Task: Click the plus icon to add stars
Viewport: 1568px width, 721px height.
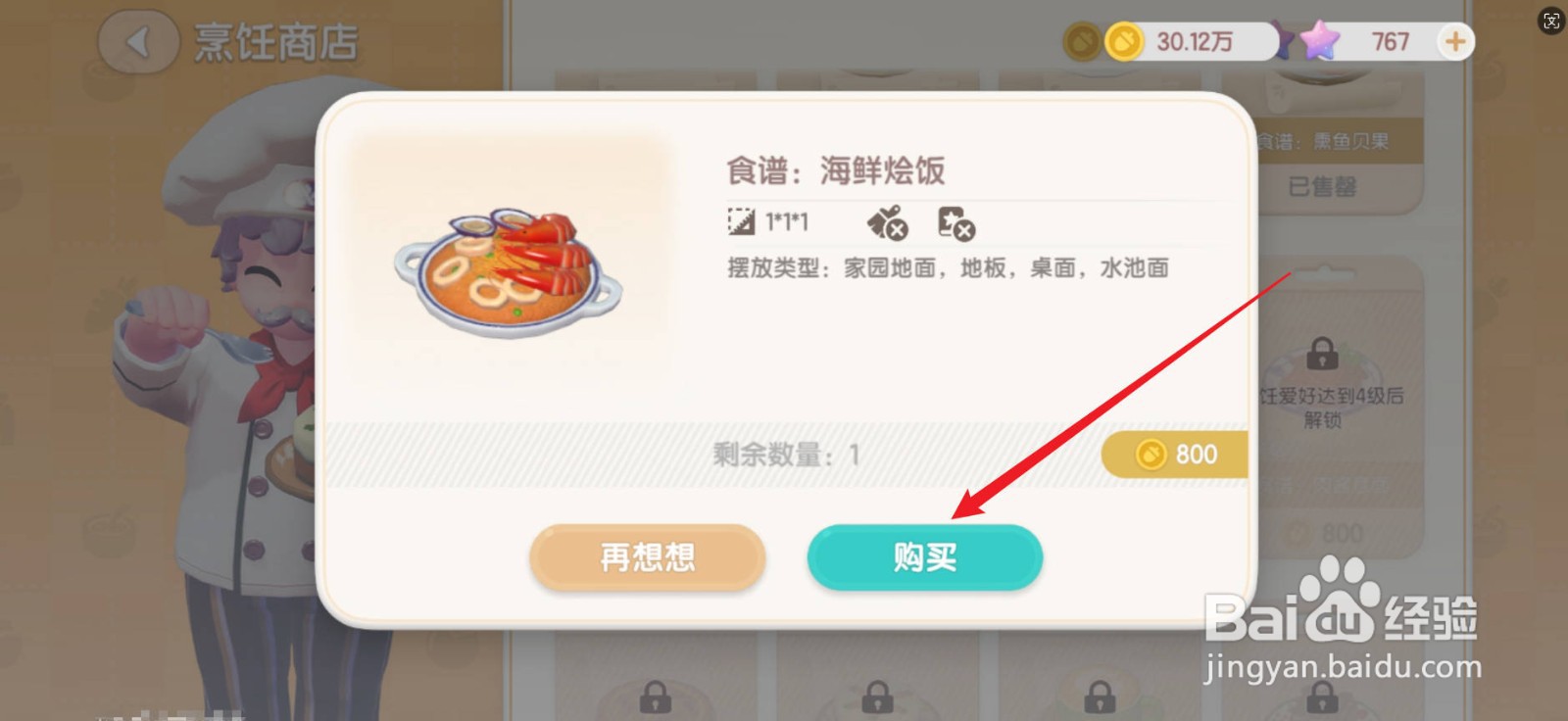Action: pos(1455,41)
